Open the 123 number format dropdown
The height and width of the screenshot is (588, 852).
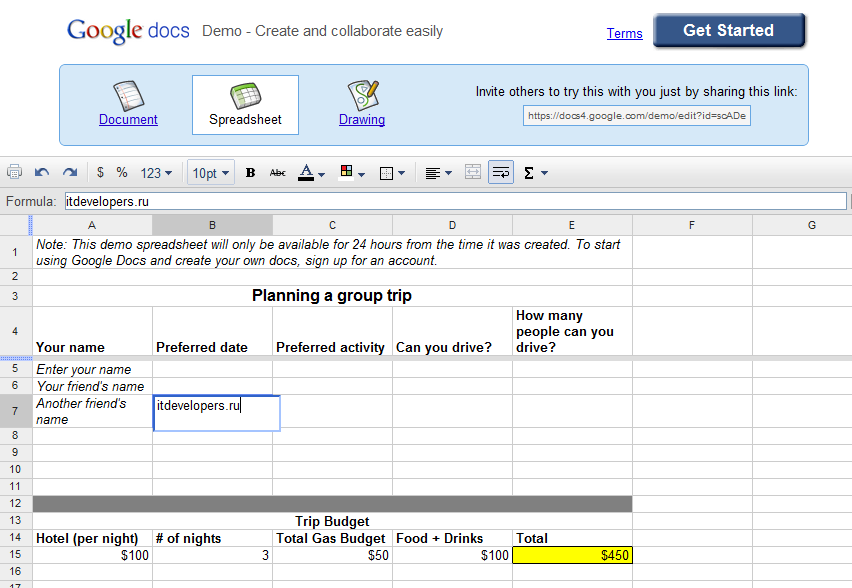point(156,173)
